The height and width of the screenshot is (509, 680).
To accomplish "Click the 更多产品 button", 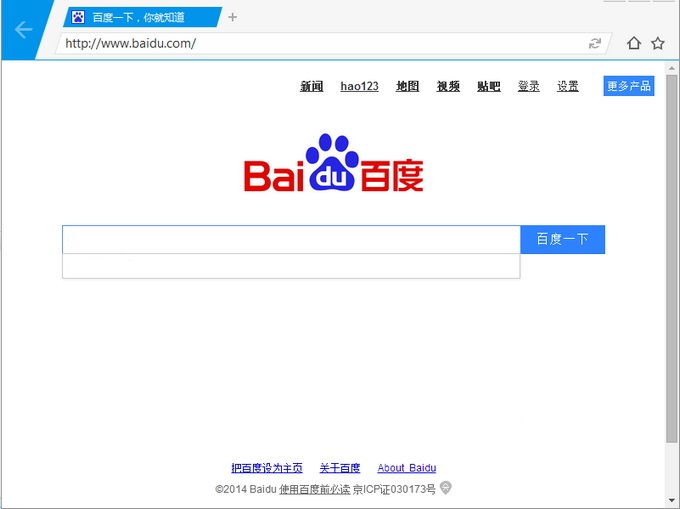I will (629, 86).
